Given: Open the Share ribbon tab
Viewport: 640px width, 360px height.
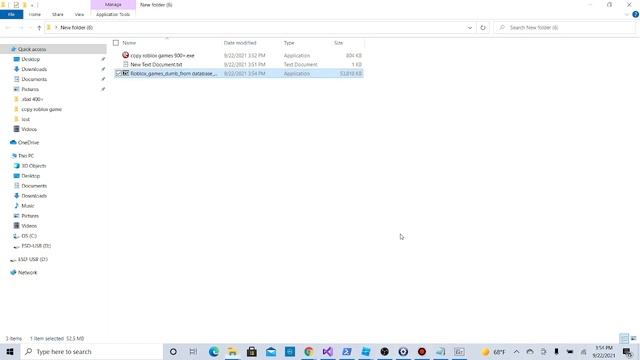Looking at the screenshot, I should (x=58, y=14).
